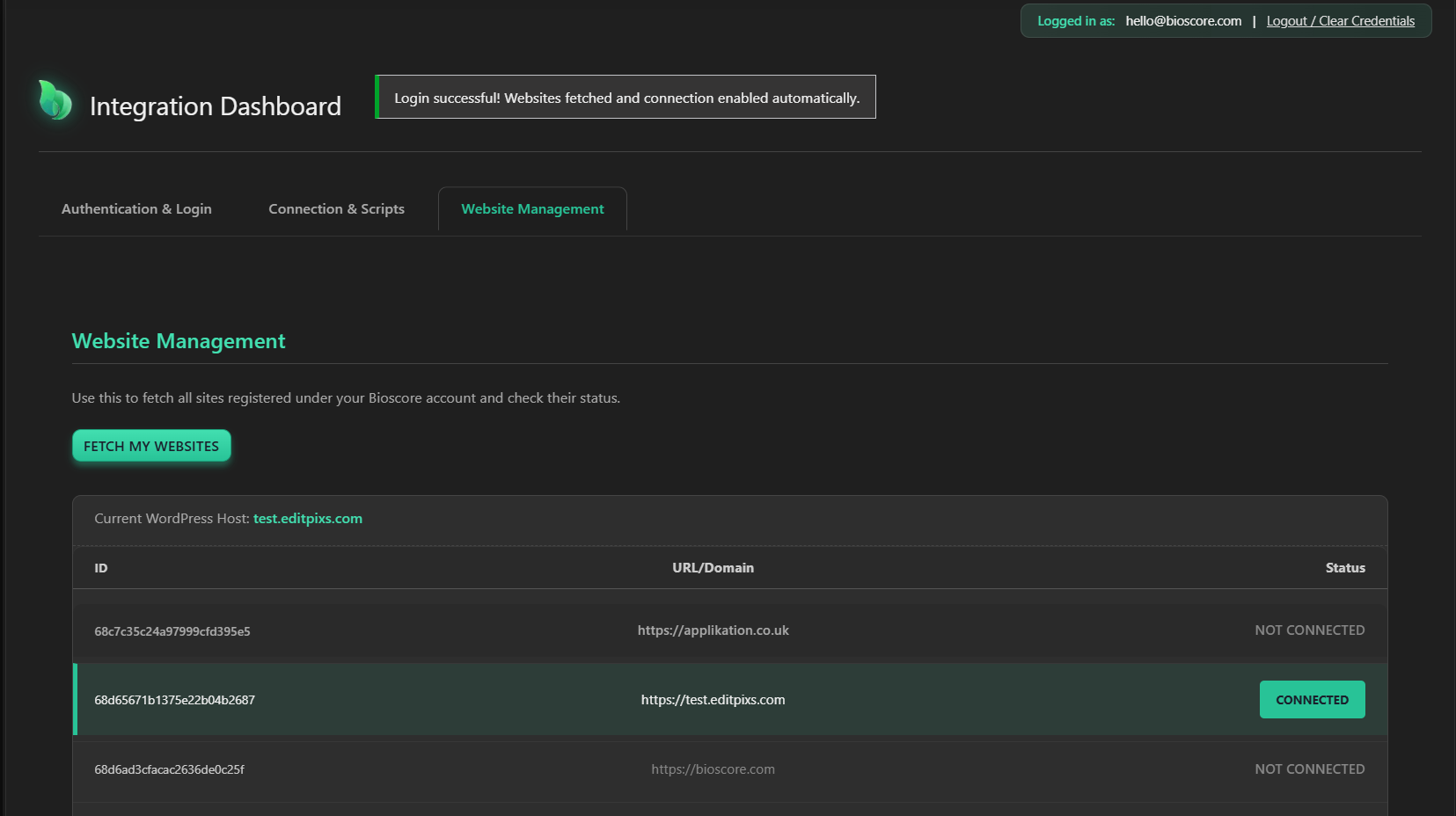The image size is (1456, 816).
Task: Click the Website Management section heading
Action: click(179, 341)
